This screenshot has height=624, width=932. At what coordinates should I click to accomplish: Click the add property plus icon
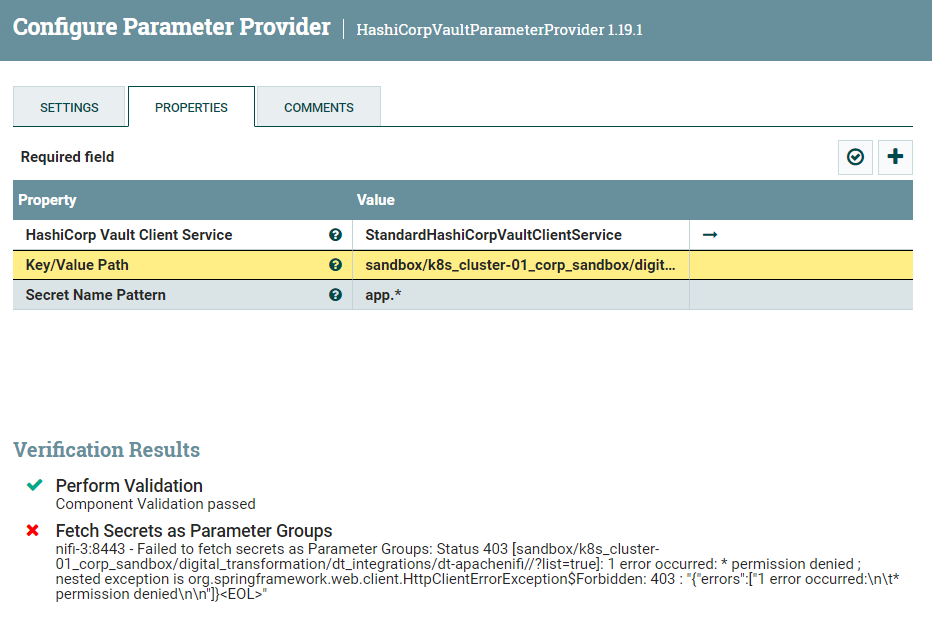coord(895,157)
